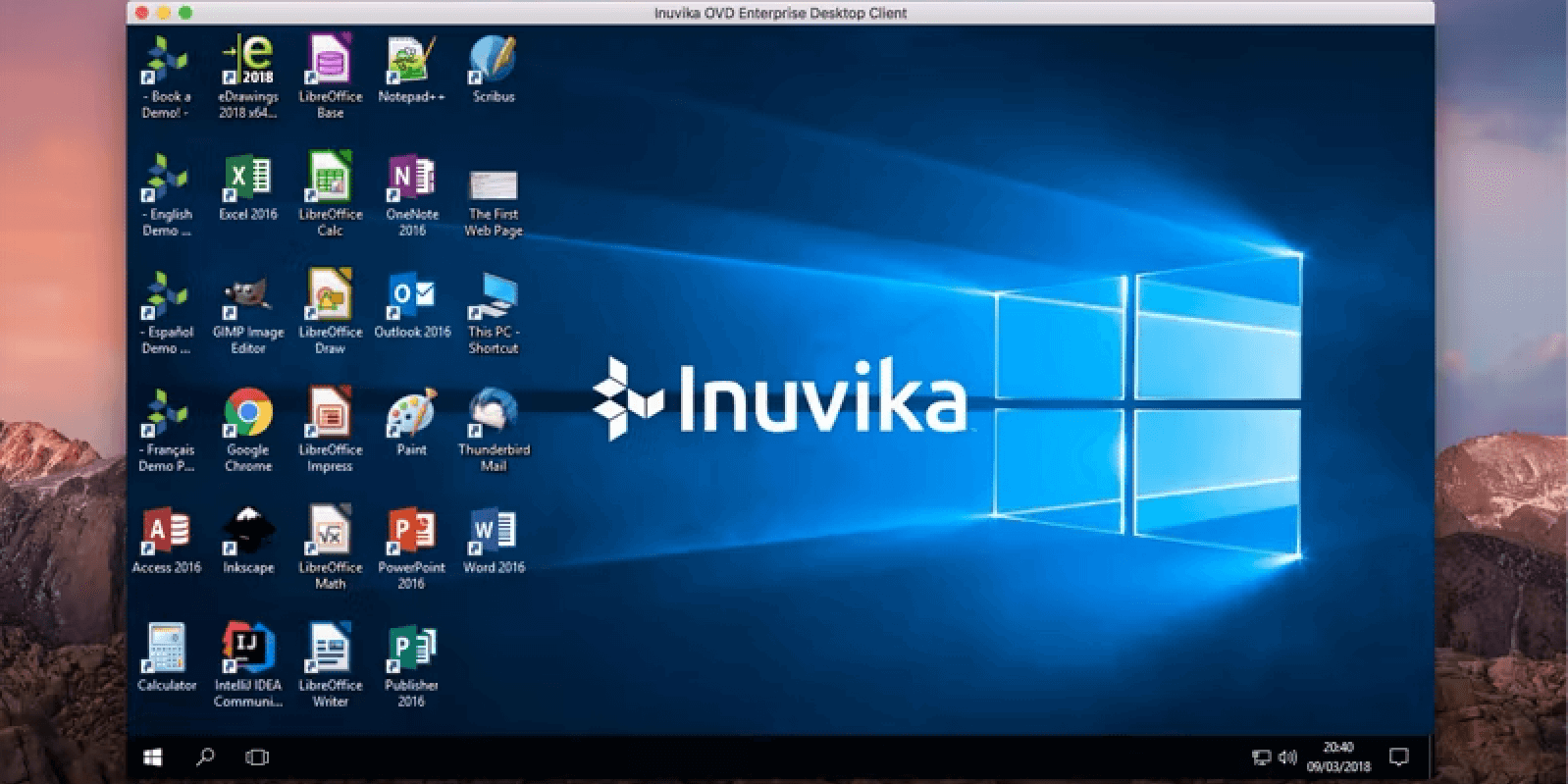Click the Inuvika OVD window title bar
Viewport: 1568px width, 784px height.
tap(780, 13)
